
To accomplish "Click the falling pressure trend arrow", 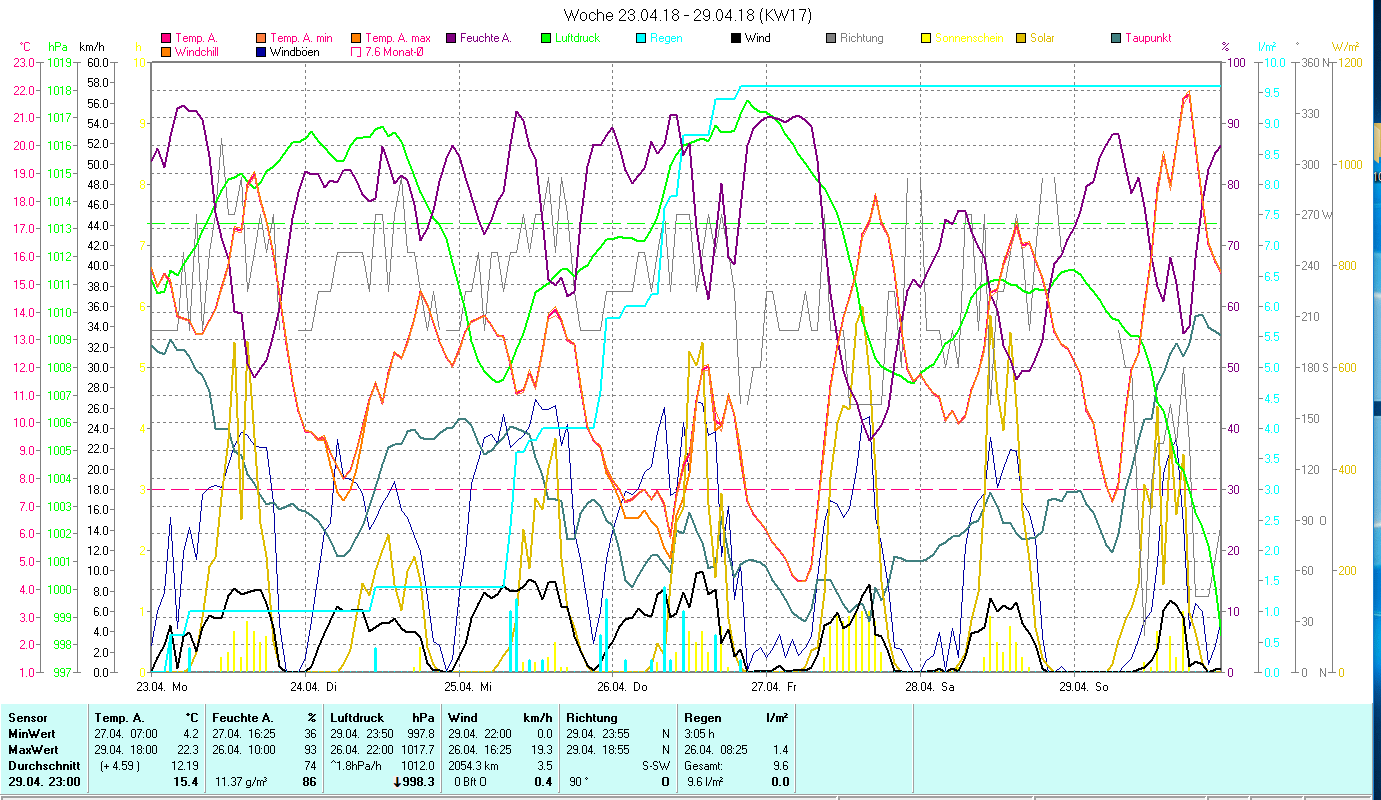I will pyautogui.click(x=398, y=782).
